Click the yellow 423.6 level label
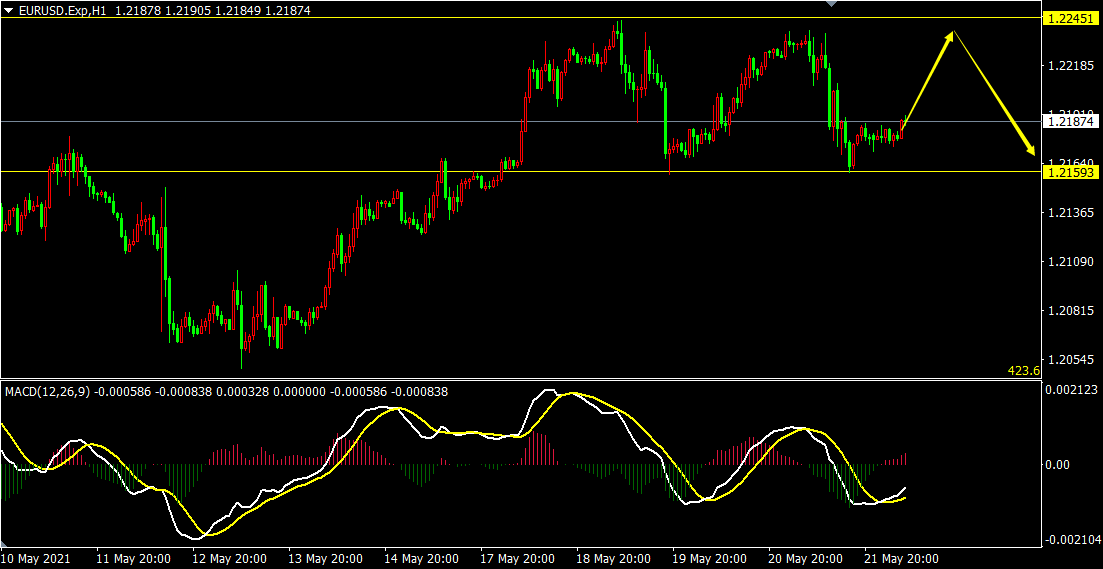The height and width of the screenshot is (569, 1103). point(1023,371)
